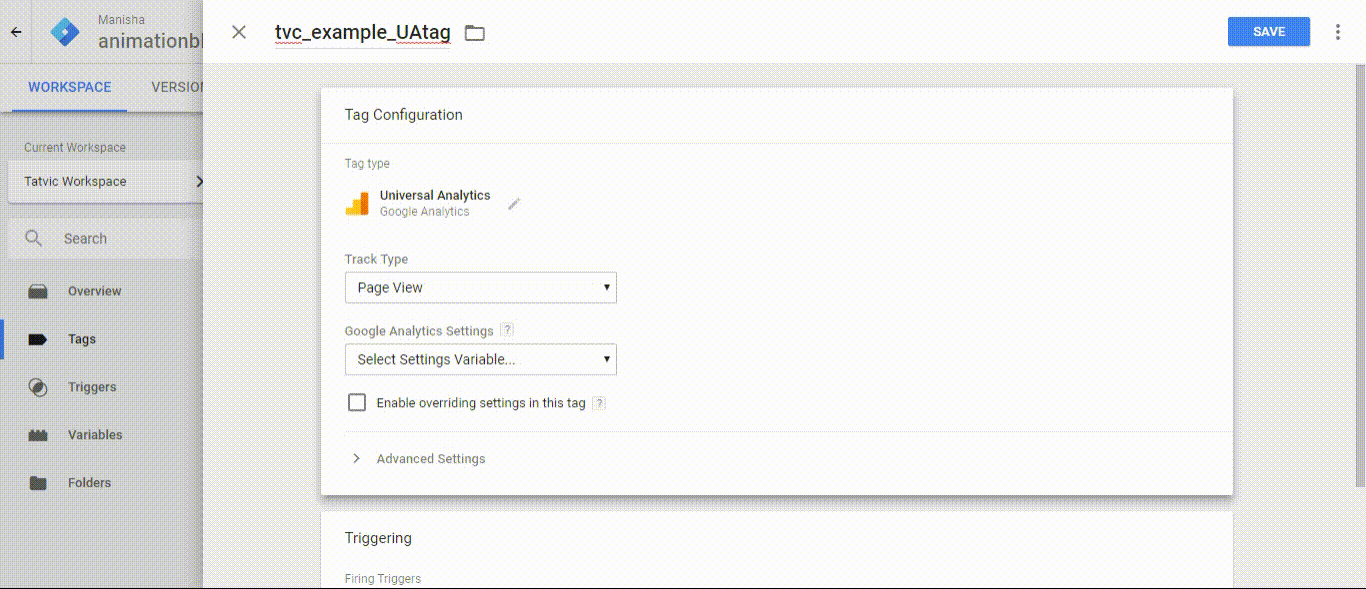Open the three-dot more options menu
Image resolution: width=1366 pixels, height=589 pixels.
[x=1338, y=32]
